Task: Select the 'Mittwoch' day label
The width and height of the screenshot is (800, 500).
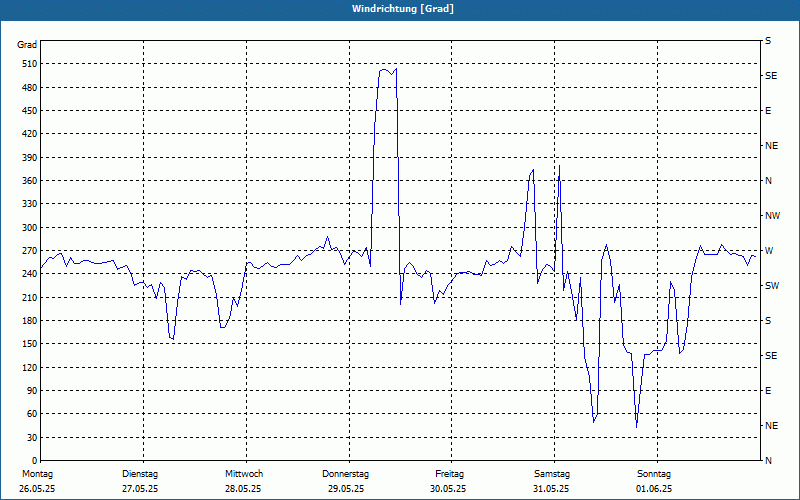Action: click(244, 474)
